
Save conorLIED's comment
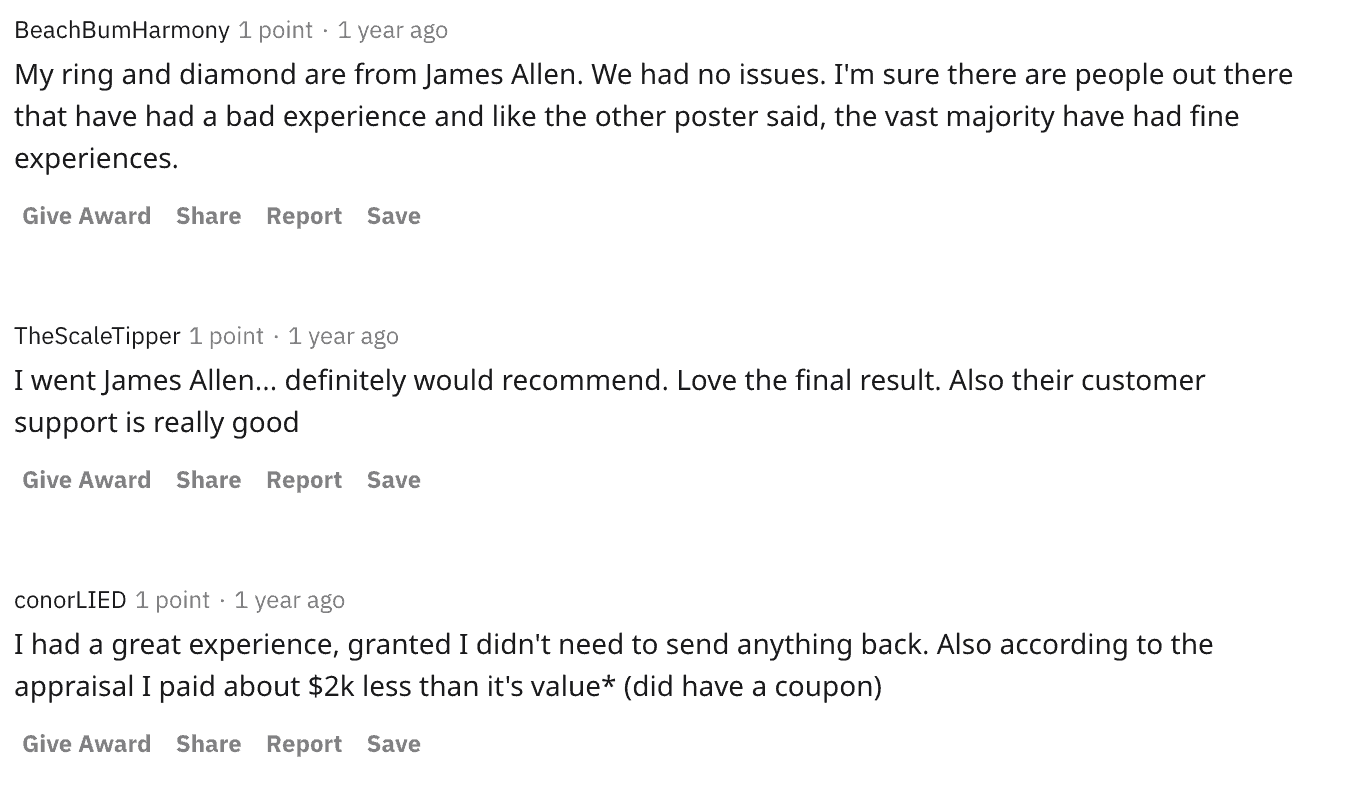coord(393,744)
